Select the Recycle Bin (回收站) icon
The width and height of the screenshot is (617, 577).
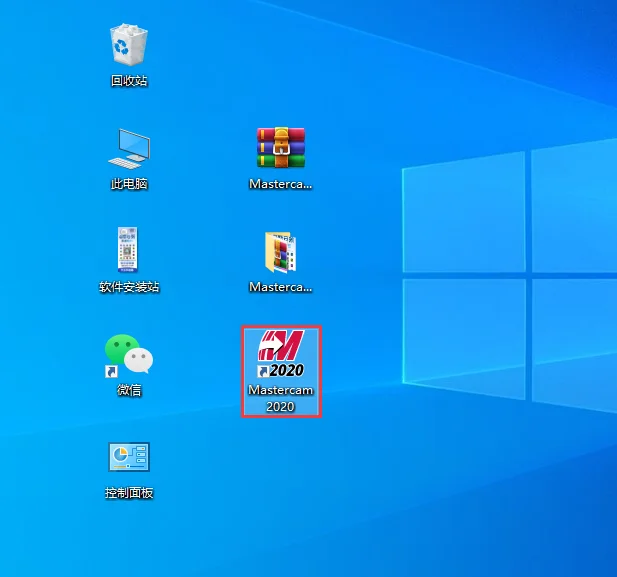(x=129, y=44)
